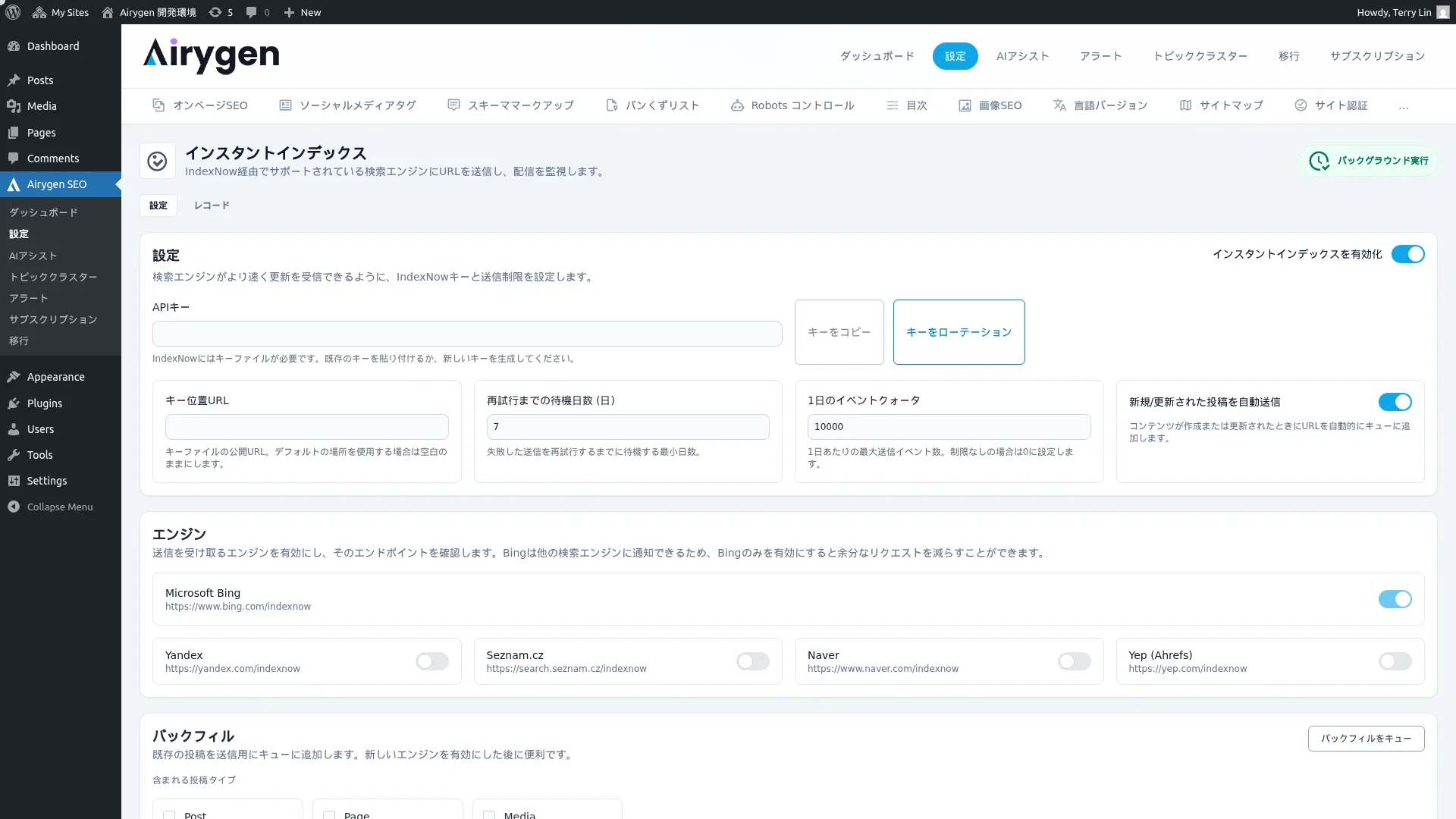Open the comments bubble showing 0
1456x819 pixels.
pos(258,12)
